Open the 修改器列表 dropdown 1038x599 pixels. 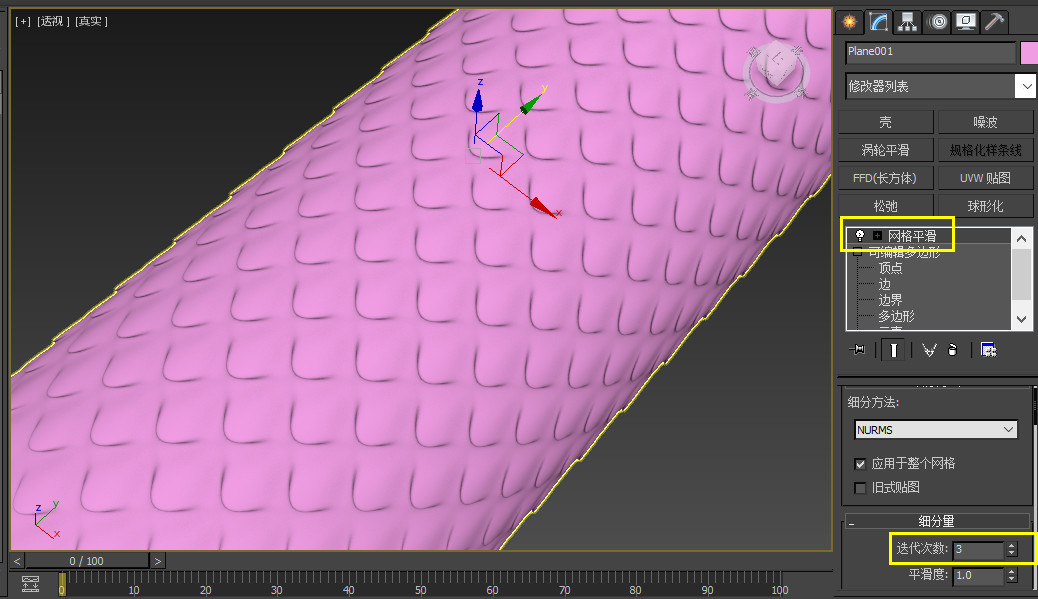point(940,86)
